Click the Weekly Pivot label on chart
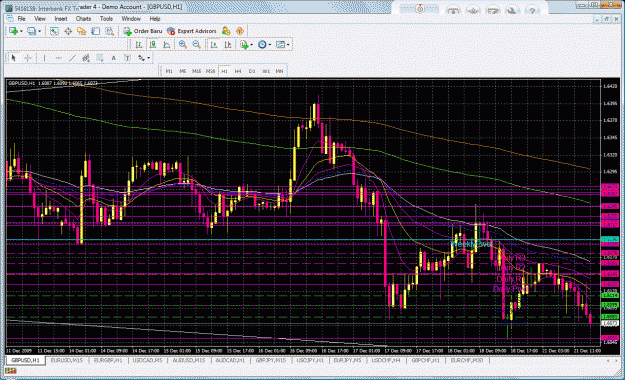The height and width of the screenshot is (380, 625). tap(471, 244)
